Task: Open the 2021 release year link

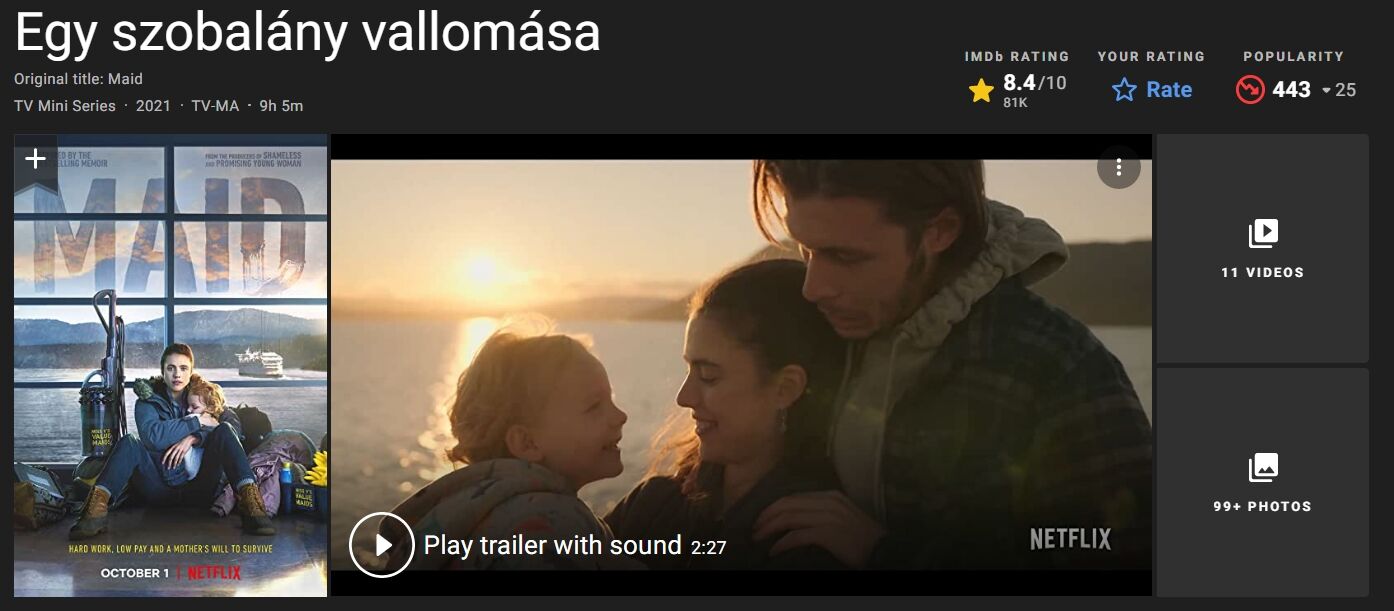Action: point(153,106)
